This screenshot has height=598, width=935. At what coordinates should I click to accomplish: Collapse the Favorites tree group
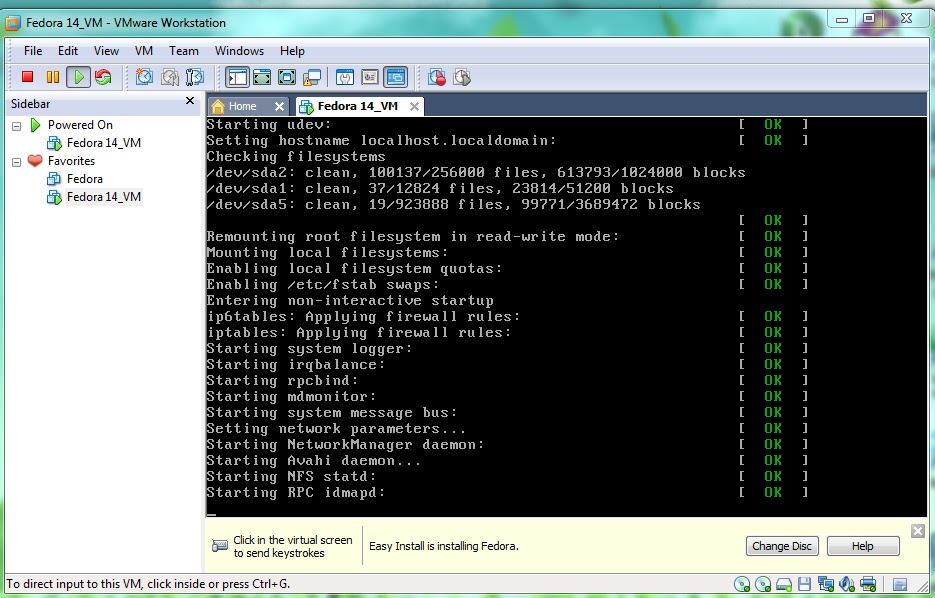pos(17,162)
